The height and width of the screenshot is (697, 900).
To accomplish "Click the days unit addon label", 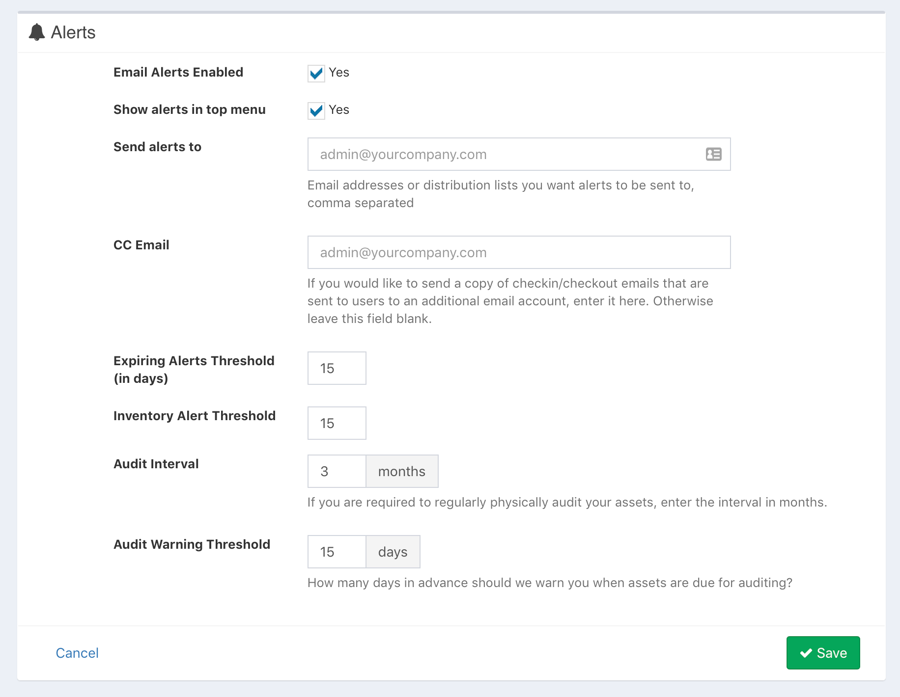I will (x=393, y=552).
